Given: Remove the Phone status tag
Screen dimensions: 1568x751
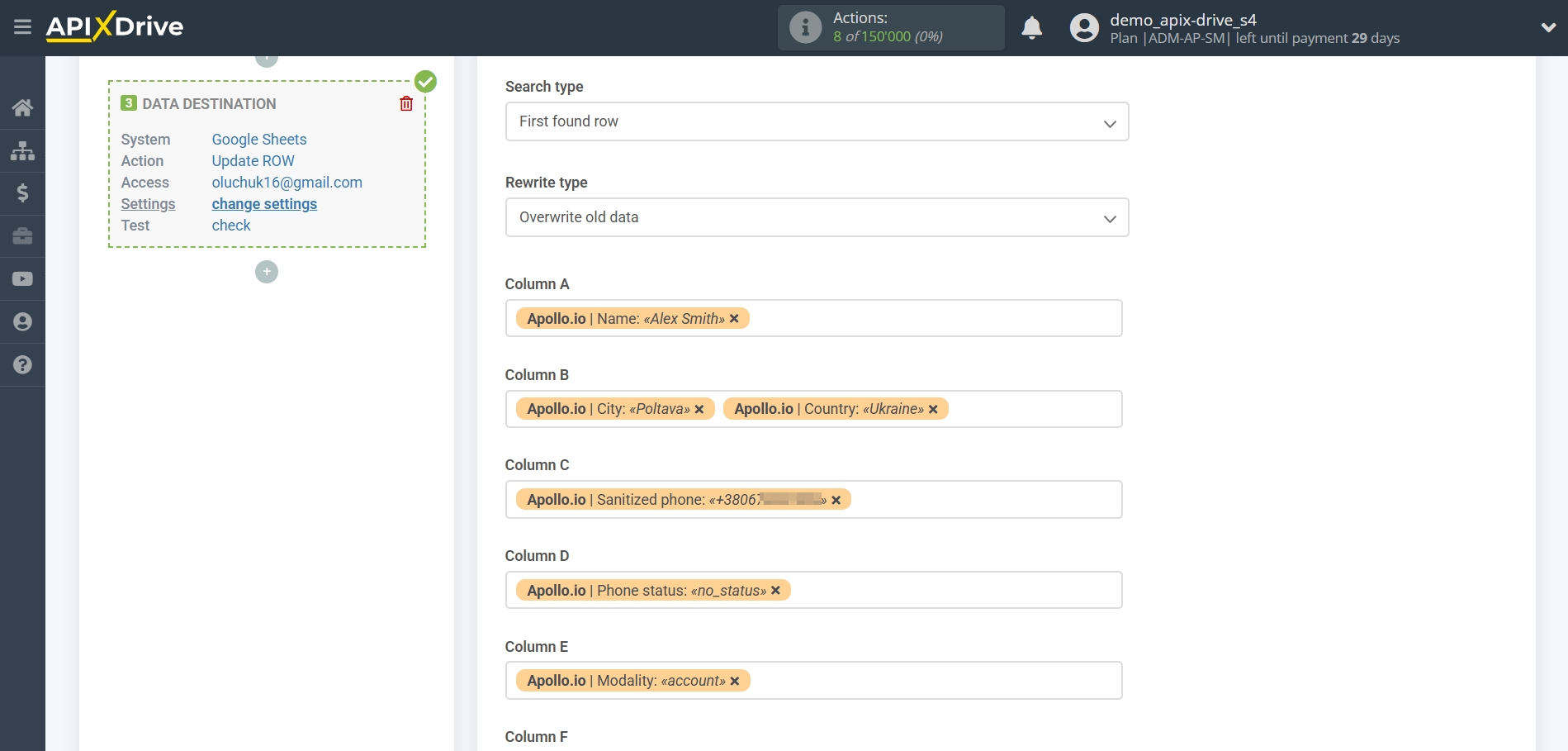Looking at the screenshot, I should click(x=775, y=591).
